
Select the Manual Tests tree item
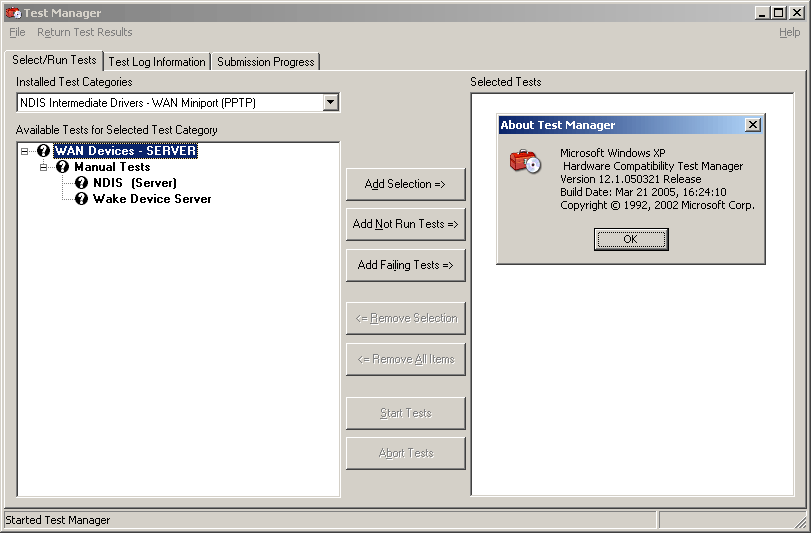(112, 167)
